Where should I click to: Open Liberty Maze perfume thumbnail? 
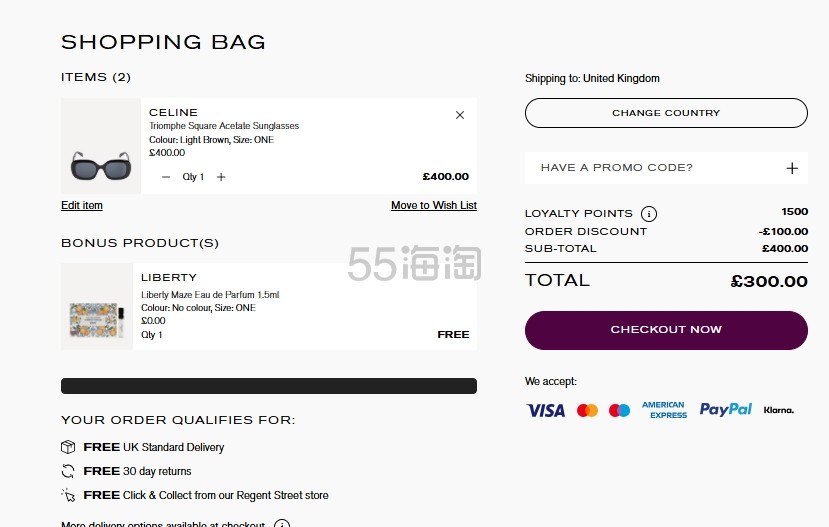point(97,307)
